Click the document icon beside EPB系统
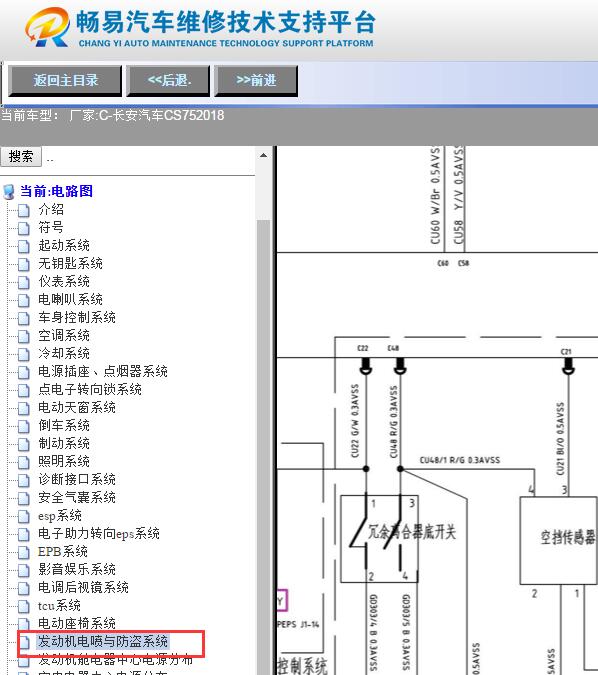Screen dimensions: 598x675 pos(24,553)
